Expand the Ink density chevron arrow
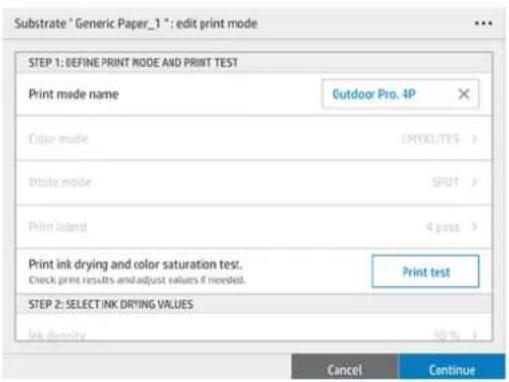Screen dimensions: 509x382 pos(475,335)
